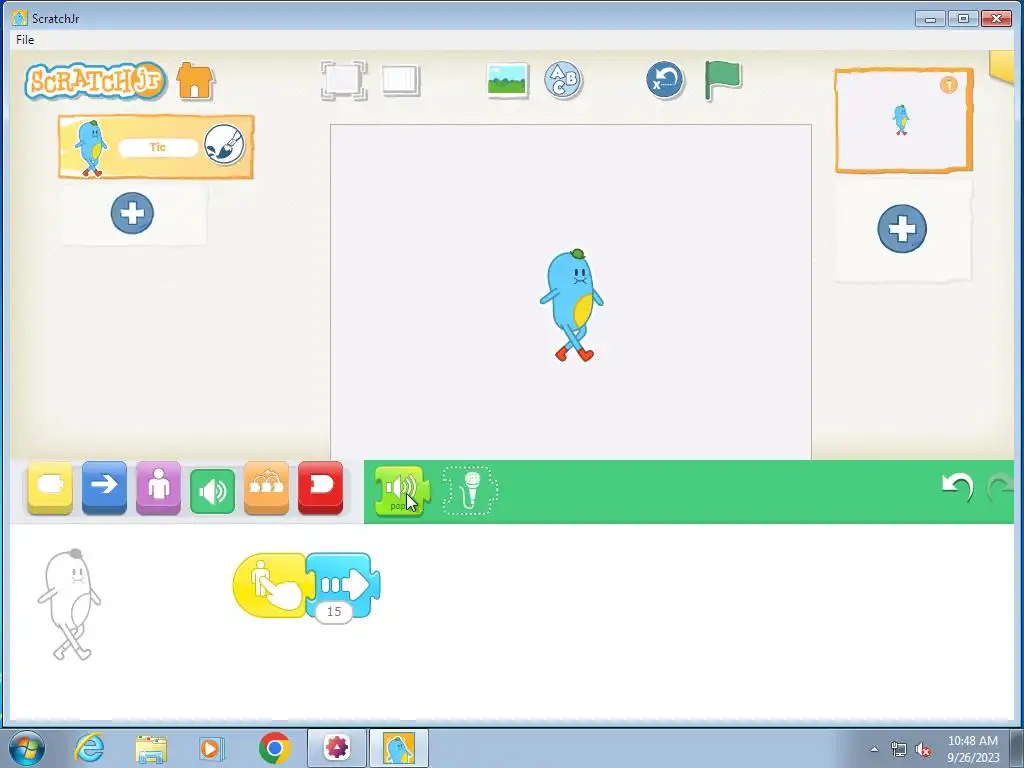Reset characters to starting positions

pyautogui.click(x=665, y=80)
